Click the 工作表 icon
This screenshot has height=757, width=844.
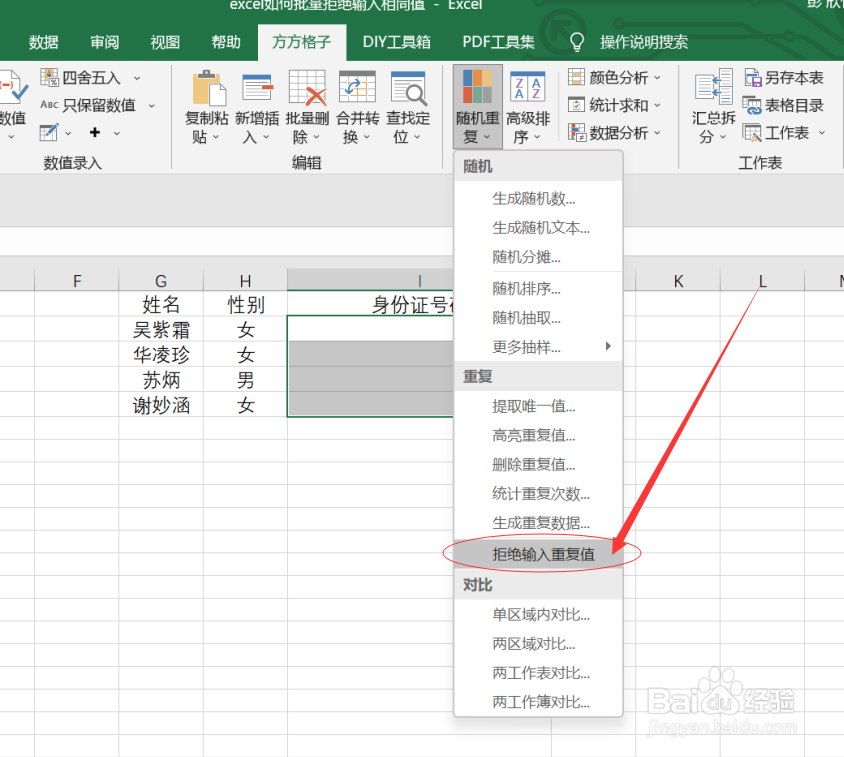click(752, 132)
